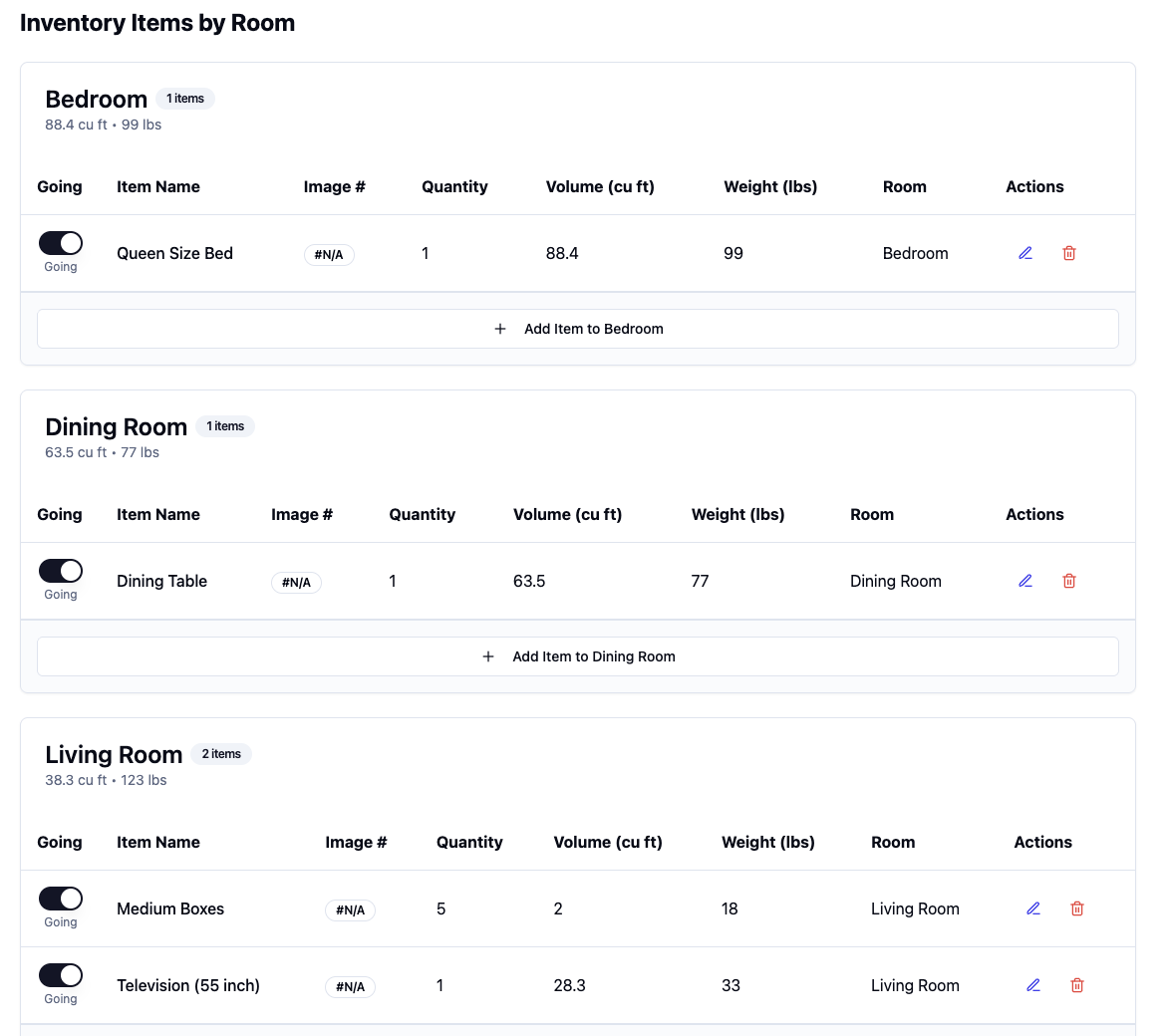The height and width of the screenshot is (1036, 1170).
Task: Click the edit pencil for Queen Size Bed
Action: tap(1025, 253)
